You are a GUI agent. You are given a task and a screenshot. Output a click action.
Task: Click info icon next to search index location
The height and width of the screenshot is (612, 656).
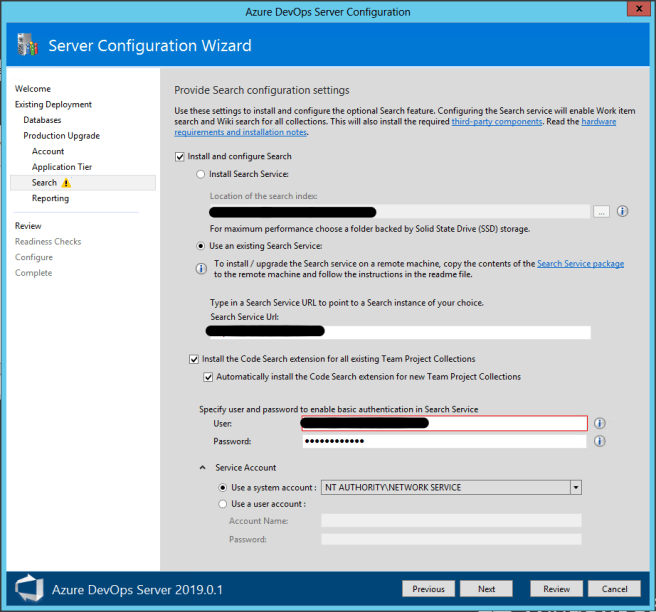point(622,211)
